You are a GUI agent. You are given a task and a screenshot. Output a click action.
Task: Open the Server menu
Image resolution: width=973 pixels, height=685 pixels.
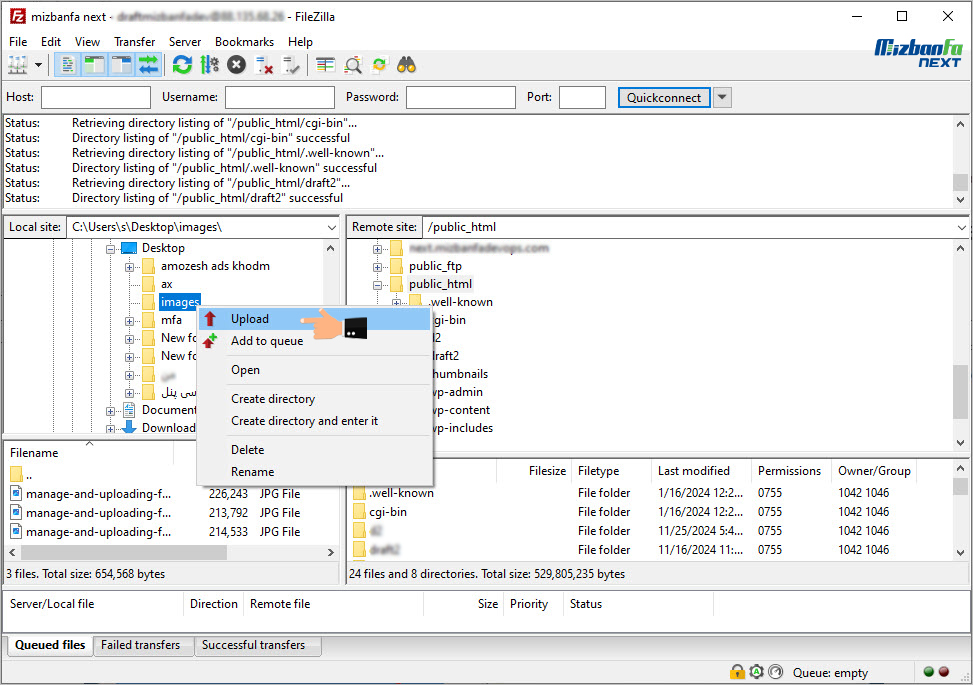pyautogui.click(x=185, y=42)
